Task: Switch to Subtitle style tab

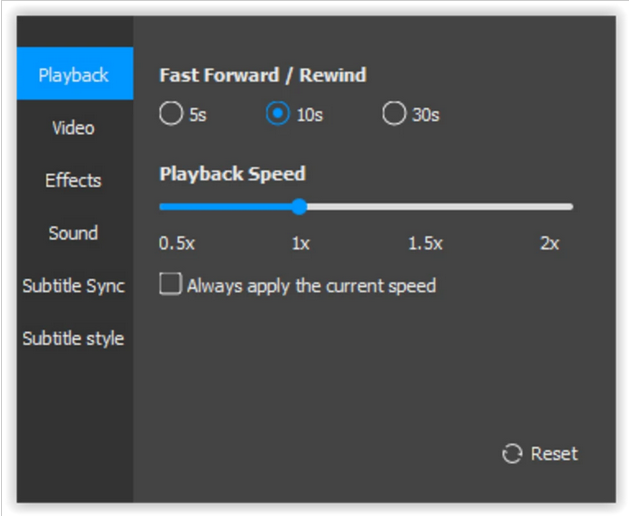Action: tap(75, 338)
